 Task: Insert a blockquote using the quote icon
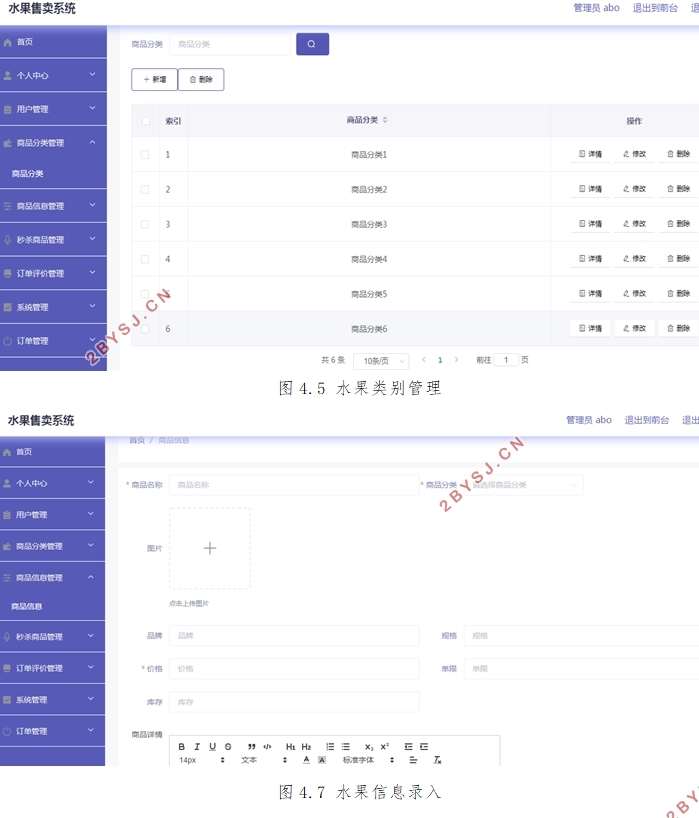tap(251, 747)
